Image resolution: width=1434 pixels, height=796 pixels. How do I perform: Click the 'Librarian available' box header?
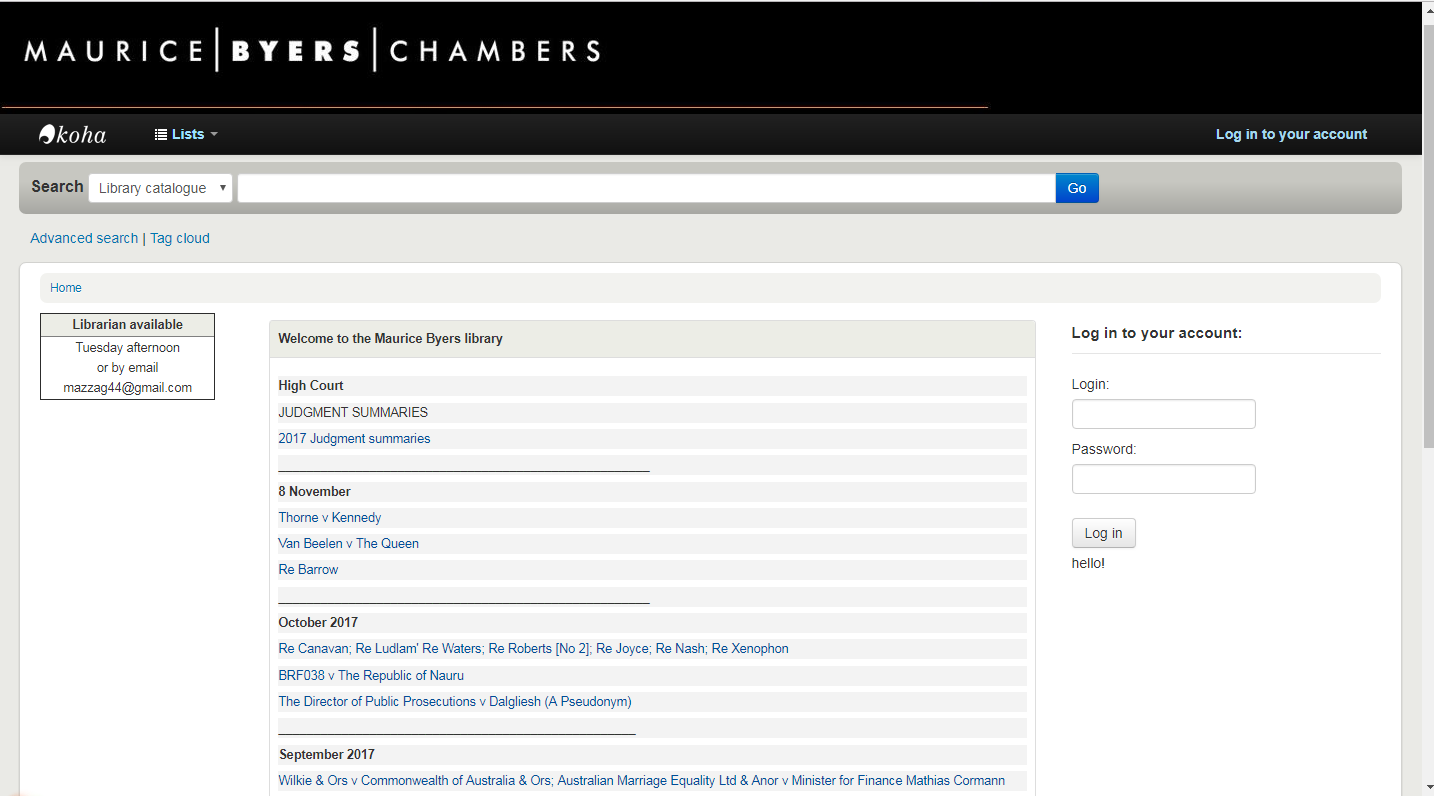(x=127, y=325)
